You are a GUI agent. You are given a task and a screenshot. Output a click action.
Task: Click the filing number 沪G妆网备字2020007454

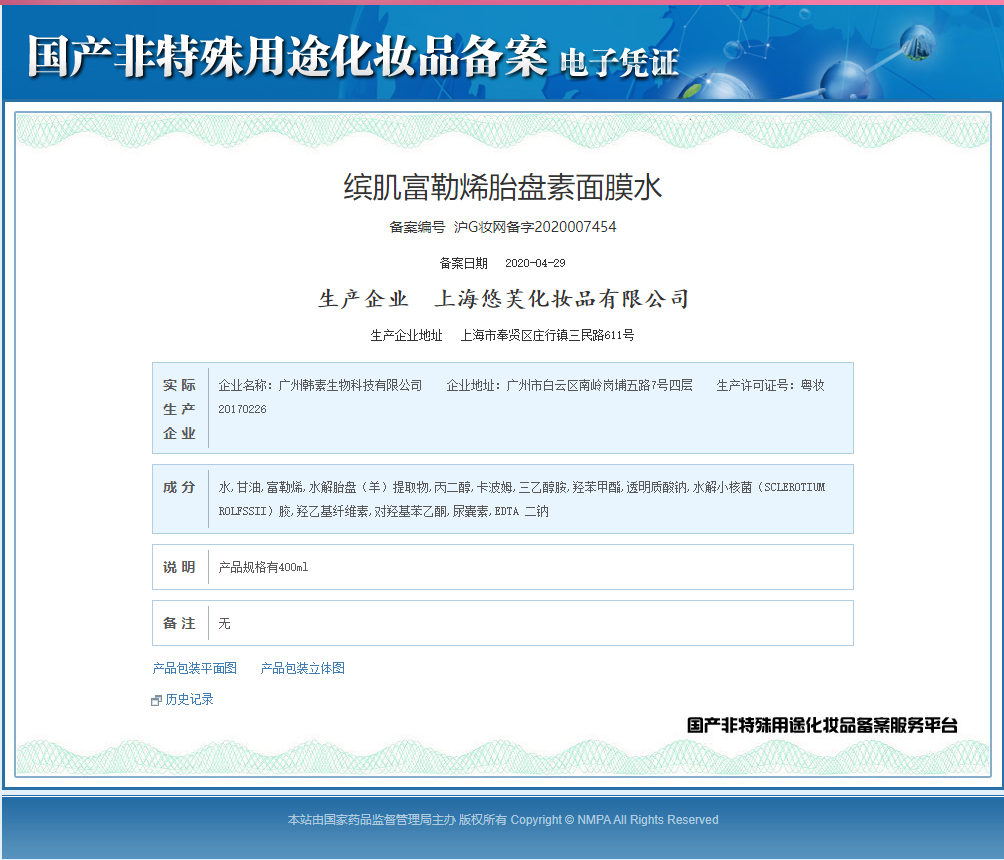535,227
